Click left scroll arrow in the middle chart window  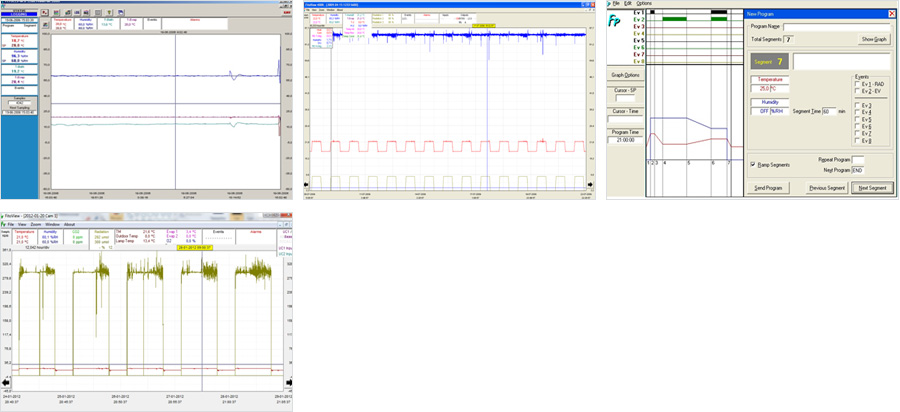(x=306, y=184)
